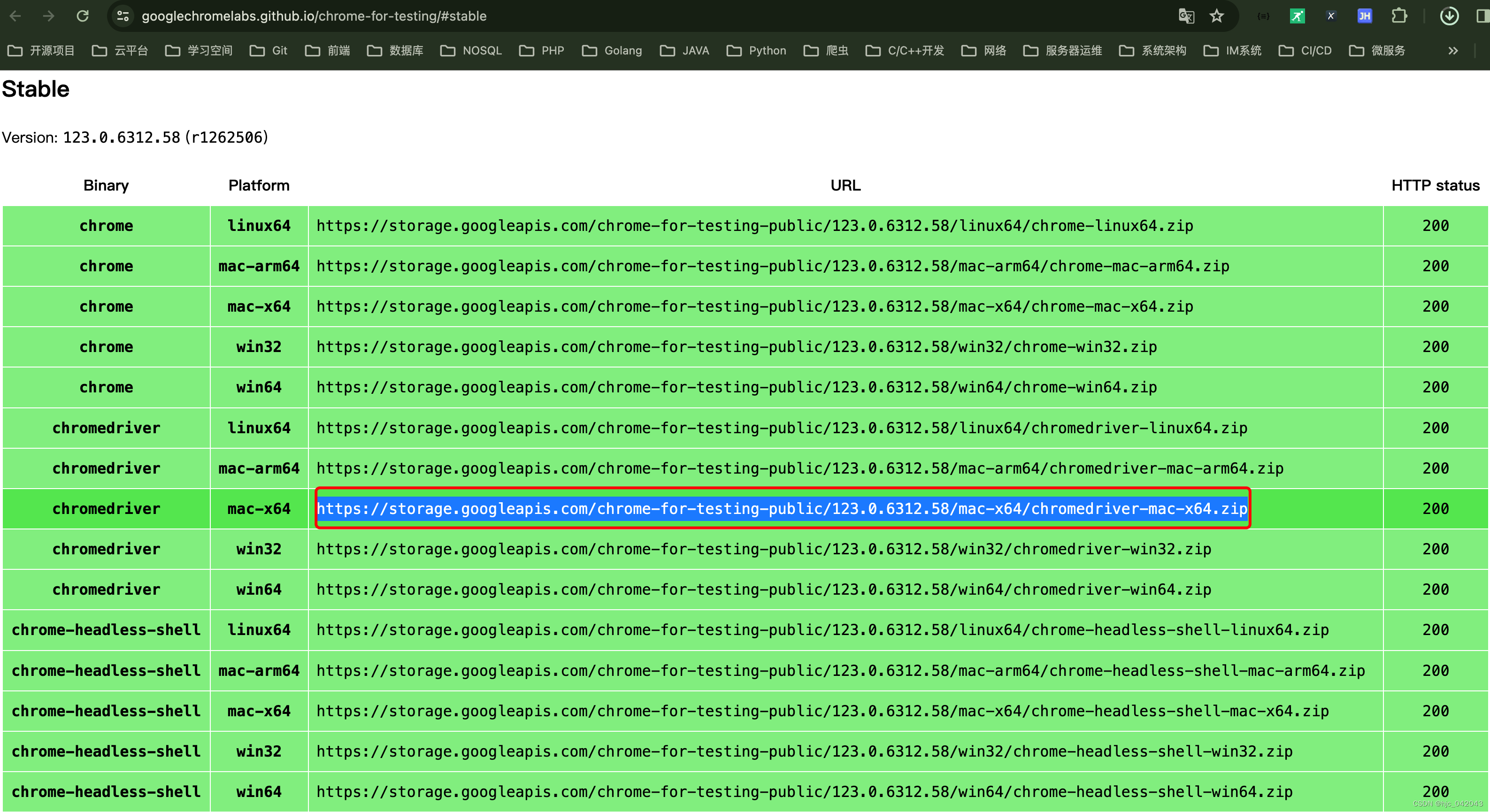Image resolution: width=1490 pixels, height=812 pixels.
Task: Click the chrome-headless-shell-linux64.zip URL
Action: (822, 630)
